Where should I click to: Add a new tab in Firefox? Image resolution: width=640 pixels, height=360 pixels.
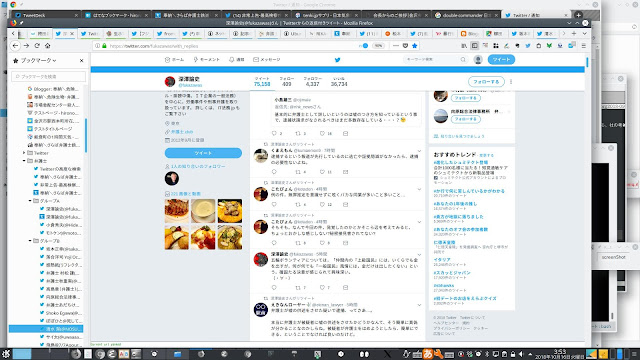point(574,33)
